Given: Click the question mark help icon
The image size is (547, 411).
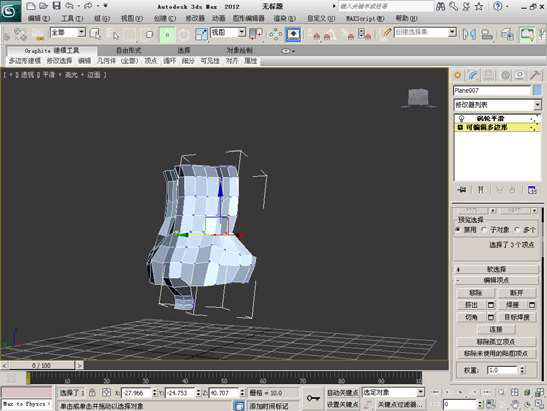Looking at the screenshot, I should click(x=498, y=6).
